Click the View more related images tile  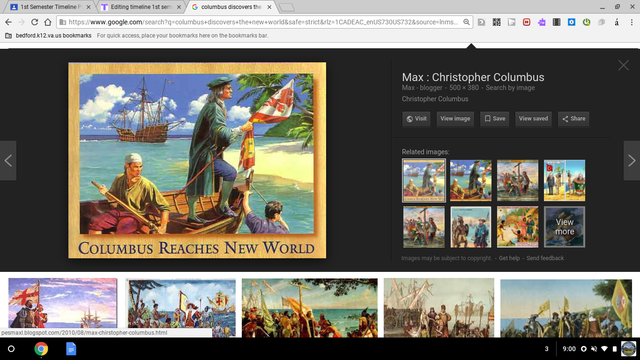click(564, 227)
